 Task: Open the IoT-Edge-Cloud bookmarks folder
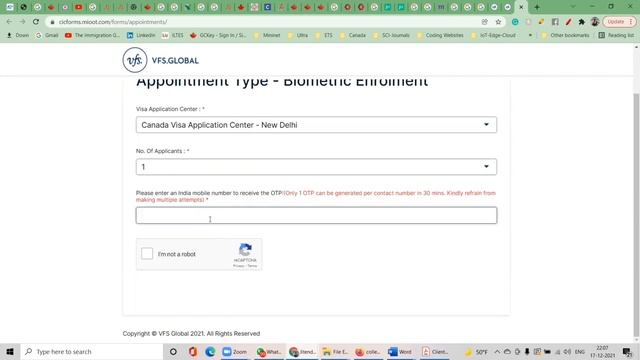coord(493,36)
